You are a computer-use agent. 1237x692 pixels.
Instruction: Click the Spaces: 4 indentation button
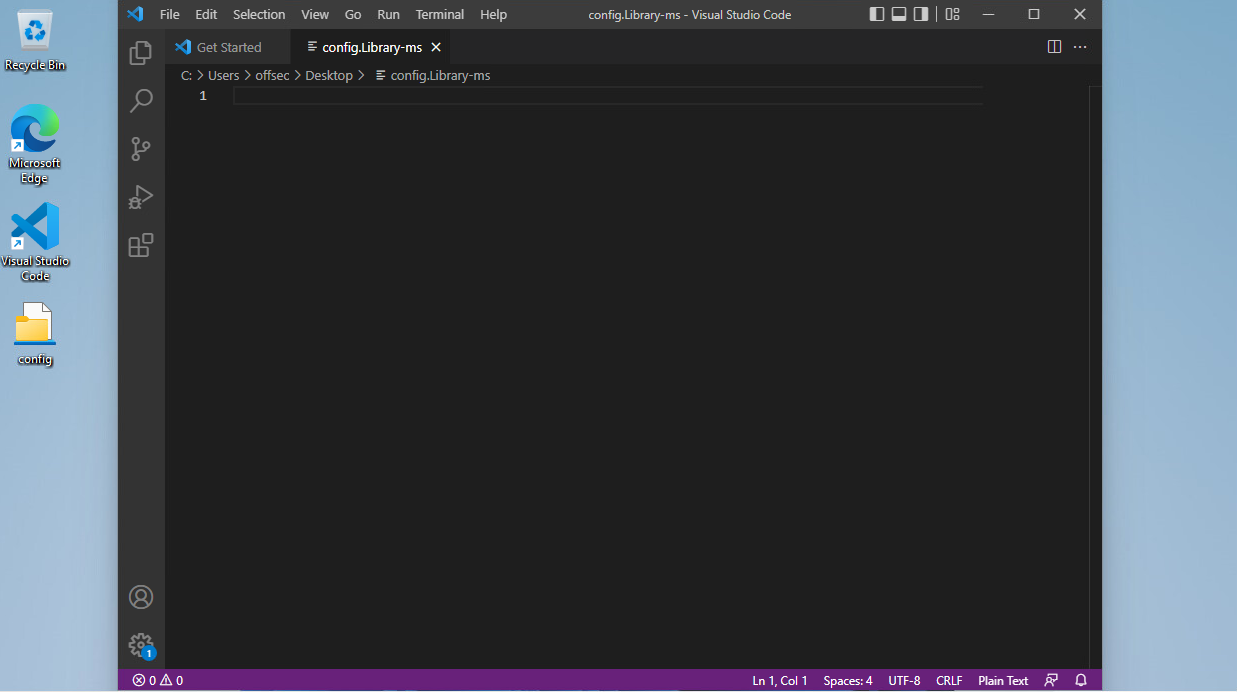[x=847, y=680]
